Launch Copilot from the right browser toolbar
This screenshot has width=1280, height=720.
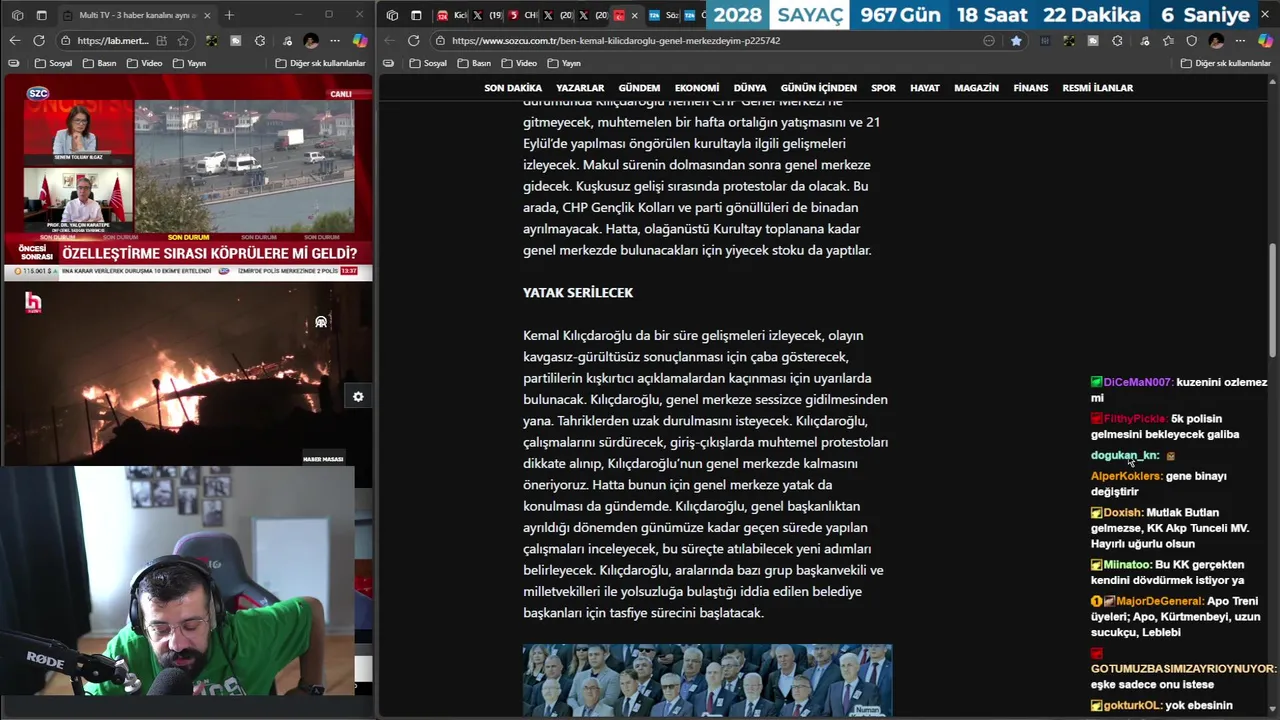pos(1265,41)
